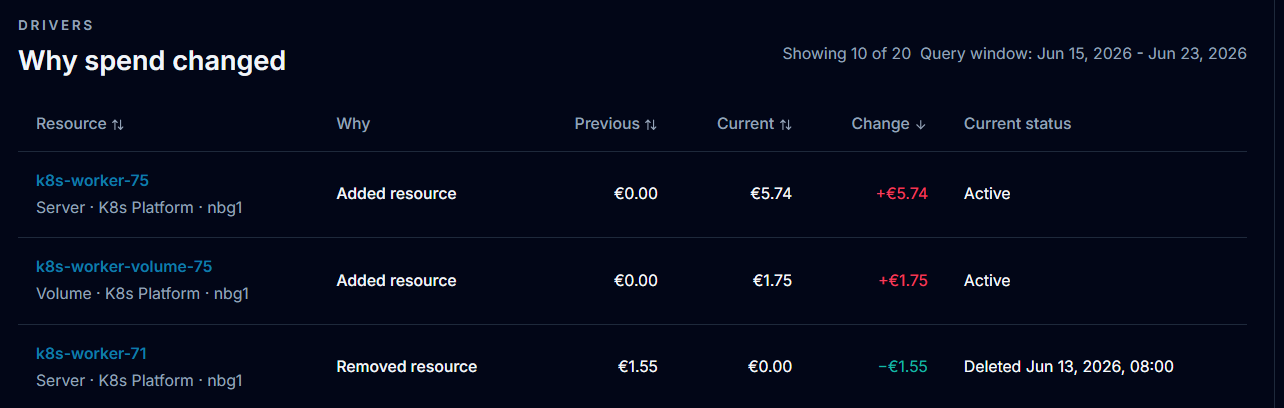Click previous cost €0.00 for k8s-worker-75

click(x=636, y=194)
